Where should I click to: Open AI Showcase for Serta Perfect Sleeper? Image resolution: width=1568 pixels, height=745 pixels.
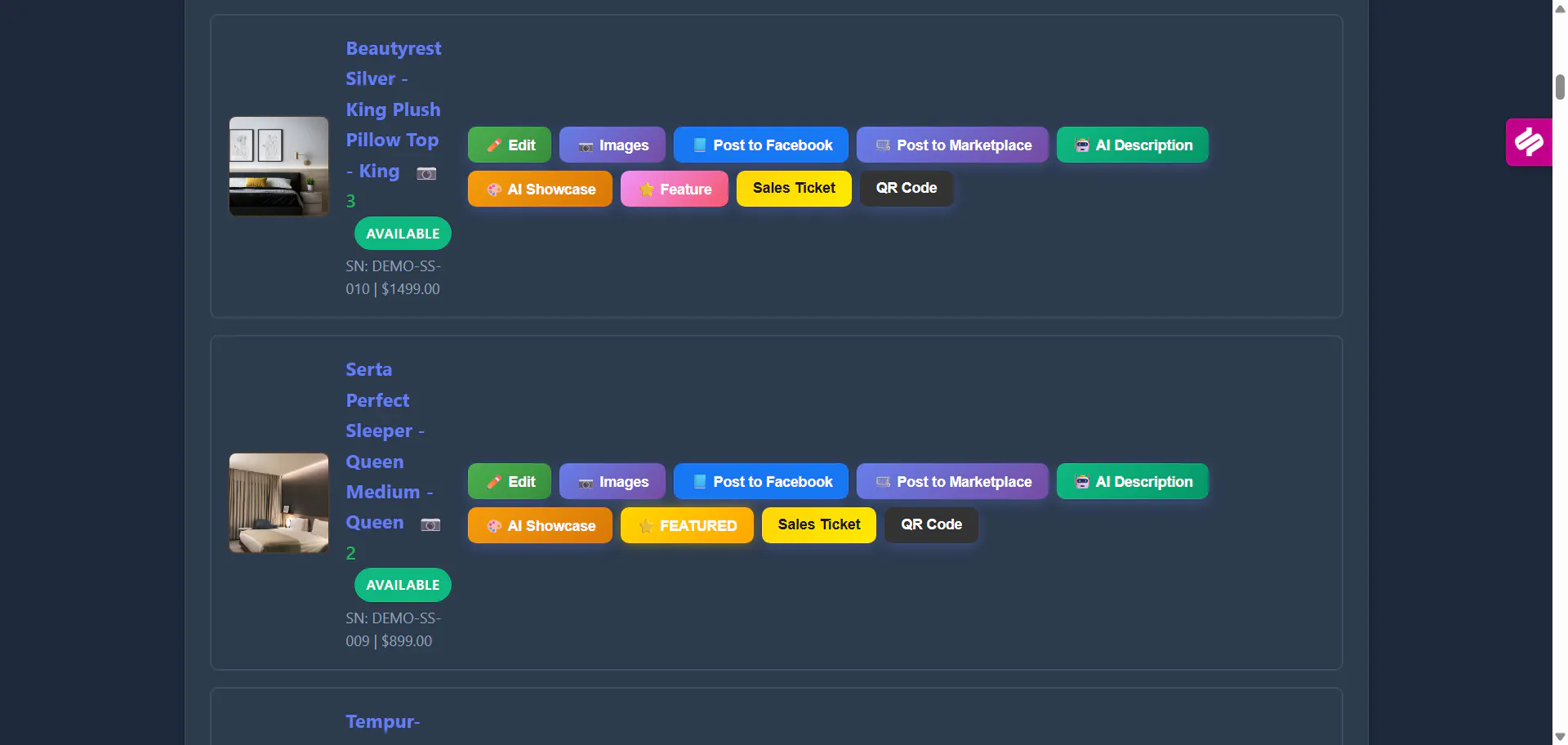point(540,525)
